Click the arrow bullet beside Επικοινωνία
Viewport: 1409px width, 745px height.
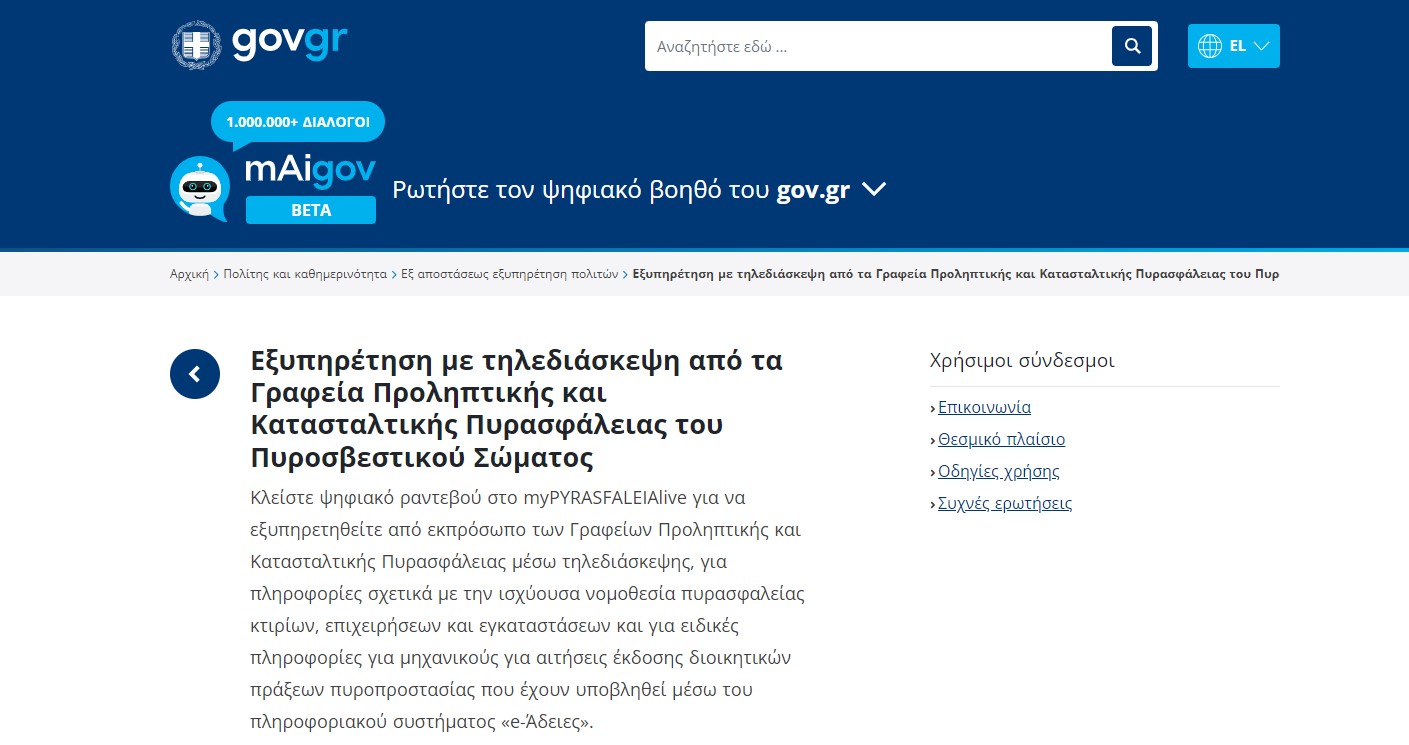(x=933, y=408)
